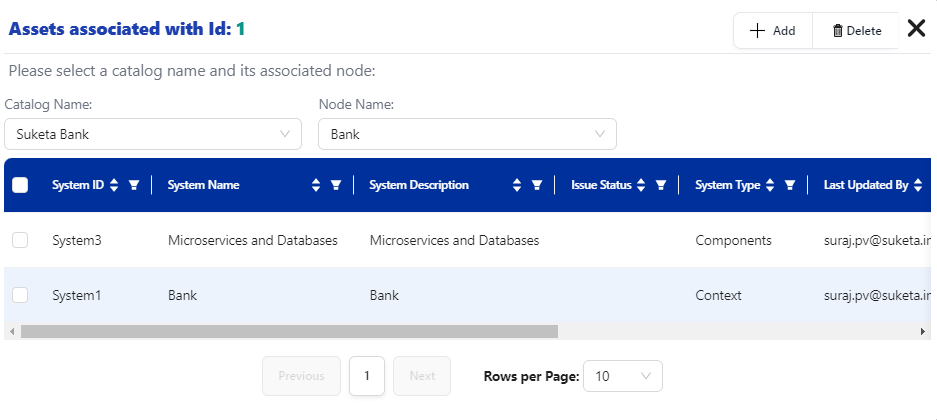Expand the Node Name dropdown
The image size is (937, 420).
point(467,133)
